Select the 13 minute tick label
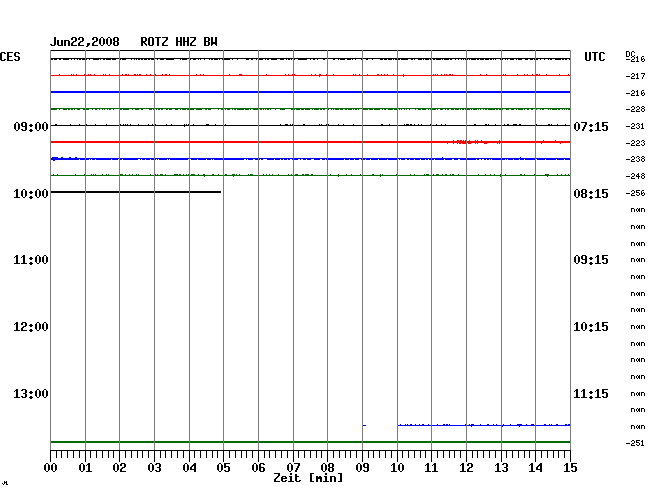Image resolution: width=650 pixels, height=494 pixels. tap(501, 468)
